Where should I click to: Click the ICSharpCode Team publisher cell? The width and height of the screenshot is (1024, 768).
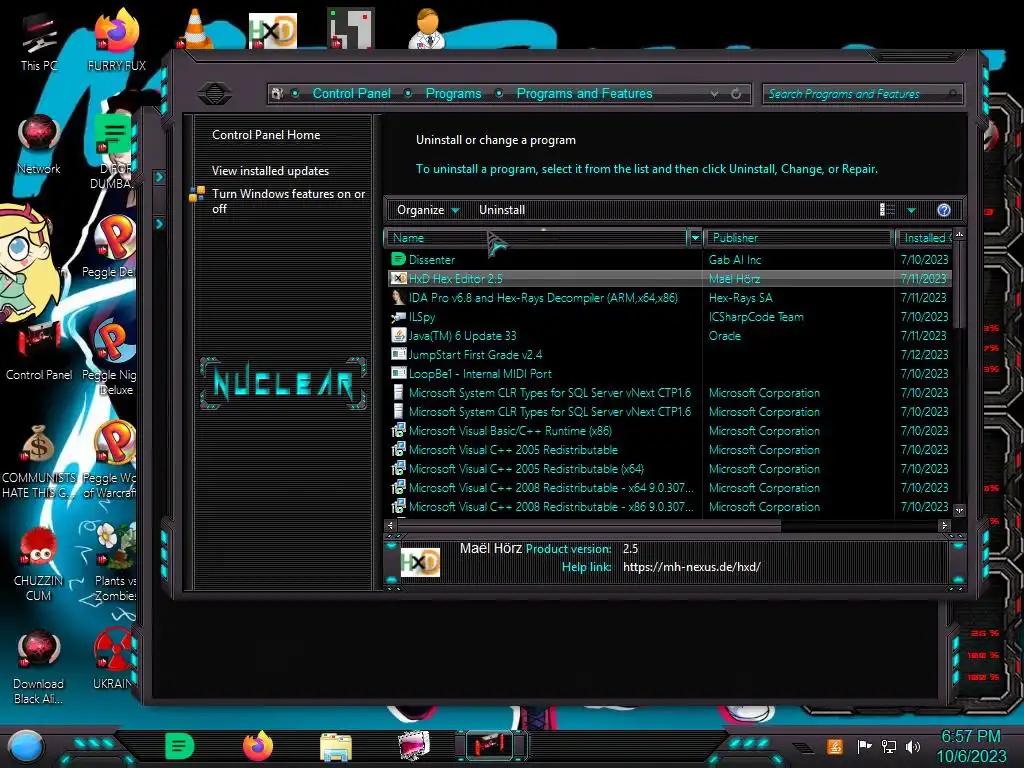click(756, 316)
